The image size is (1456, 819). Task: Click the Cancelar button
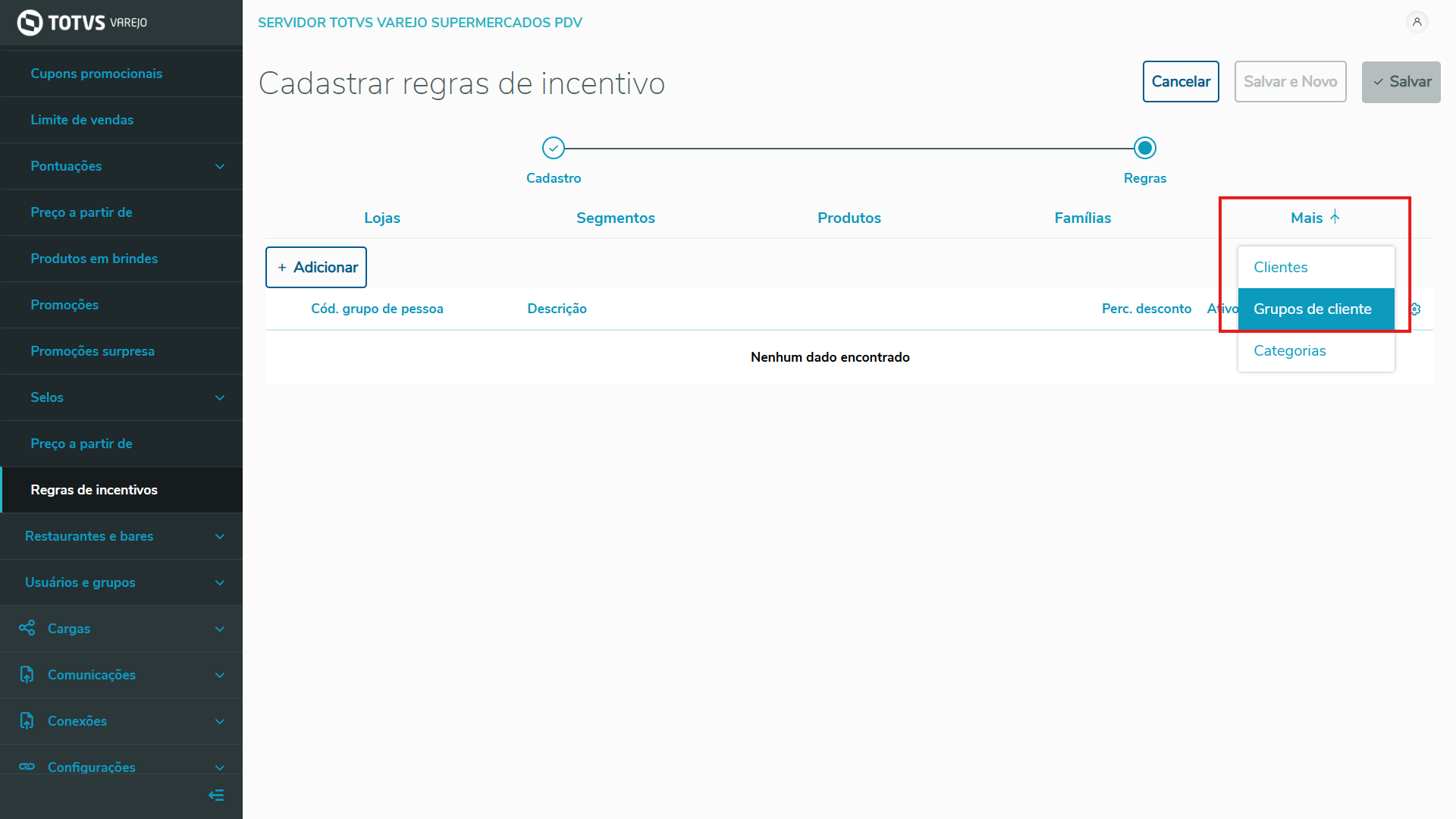(x=1180, y=81)
